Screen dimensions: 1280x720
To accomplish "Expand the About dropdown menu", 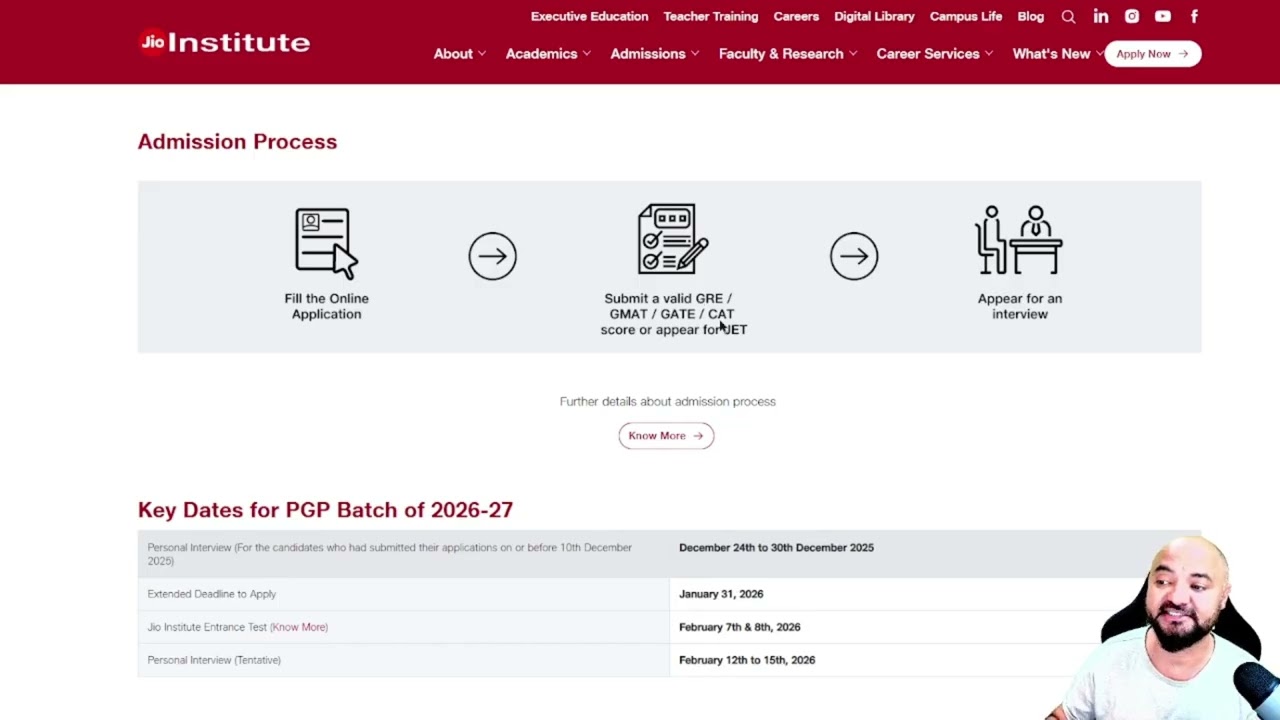I will pyautogui.click(x=460, y=54).
